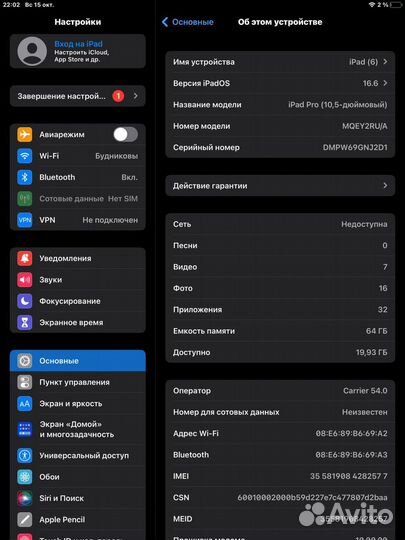Open the VPN Не подключен item

point(78,220)
